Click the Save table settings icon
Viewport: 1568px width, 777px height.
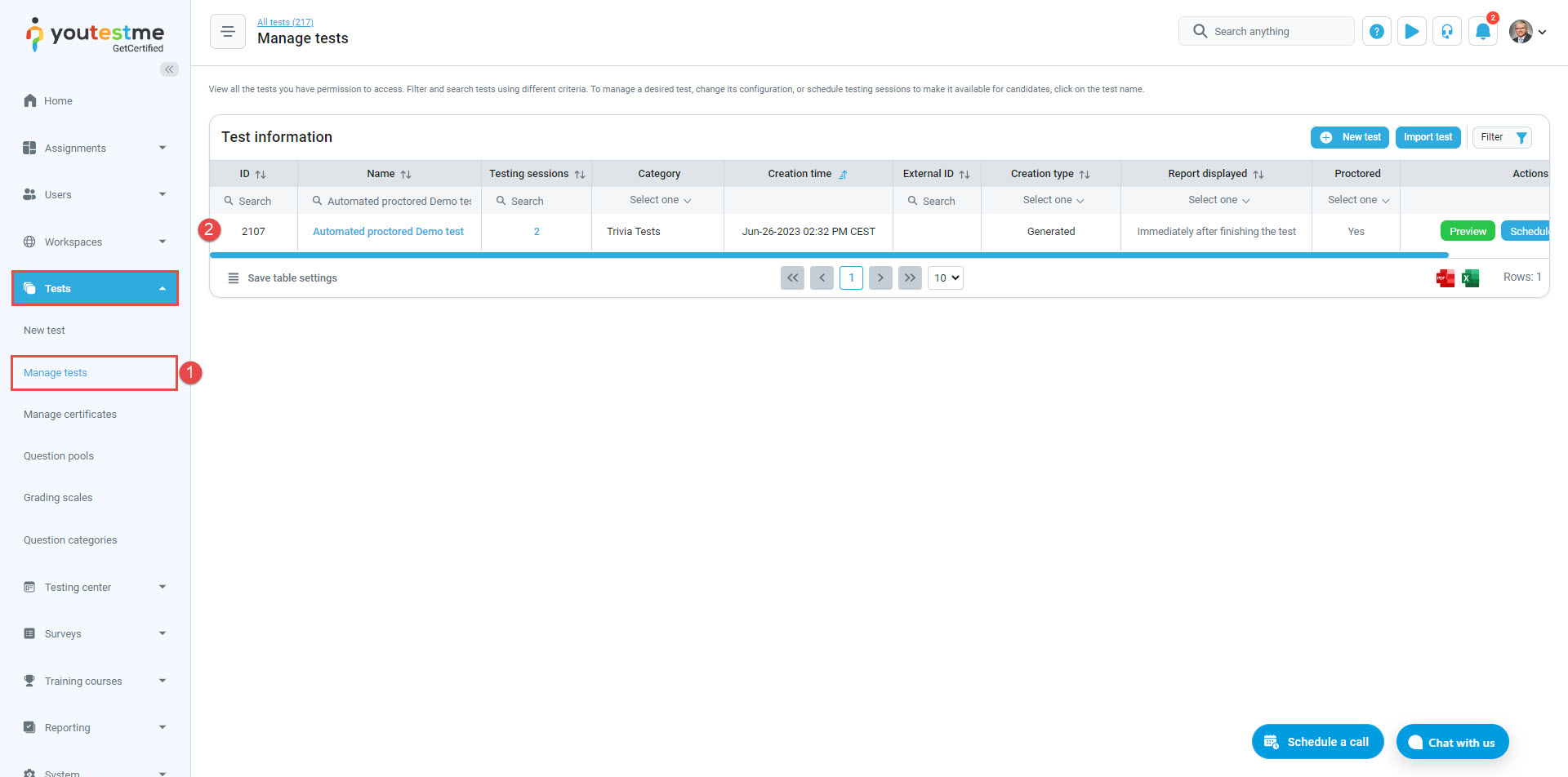coord(234,277)
